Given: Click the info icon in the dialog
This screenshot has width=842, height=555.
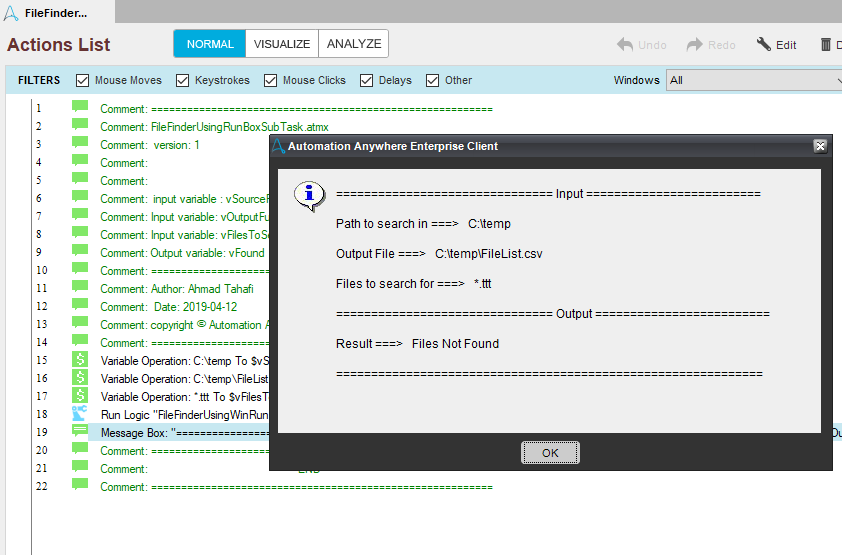Looking at the screenshot, I should point(309,195).
